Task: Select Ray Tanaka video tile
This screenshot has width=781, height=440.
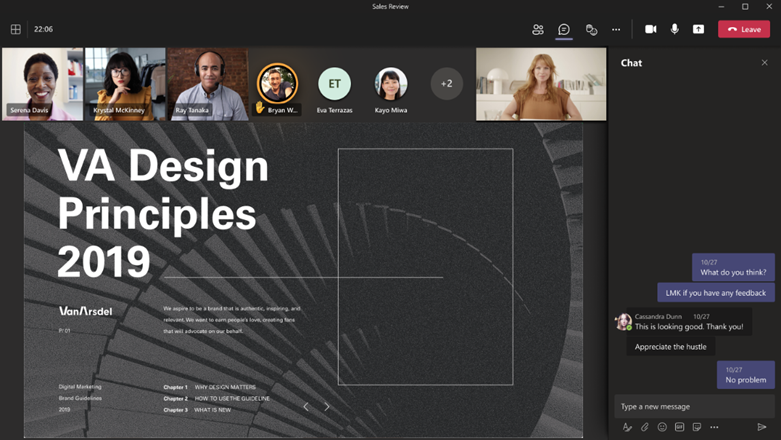Action: 208,84
